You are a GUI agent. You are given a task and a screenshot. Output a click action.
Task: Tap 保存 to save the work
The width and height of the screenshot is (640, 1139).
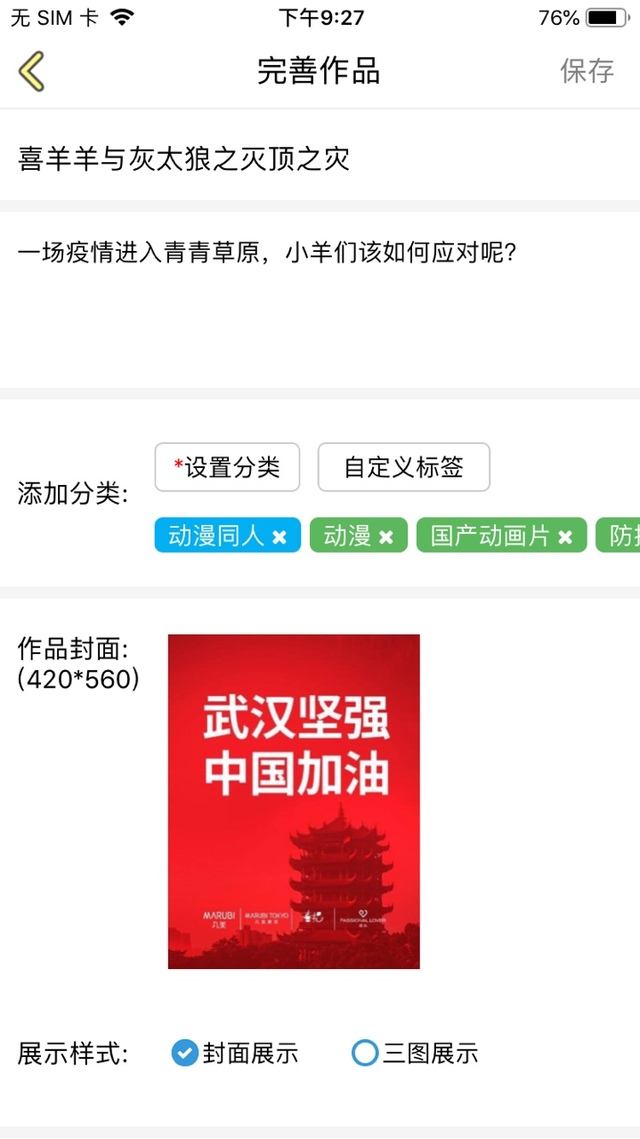click(587, 71)
